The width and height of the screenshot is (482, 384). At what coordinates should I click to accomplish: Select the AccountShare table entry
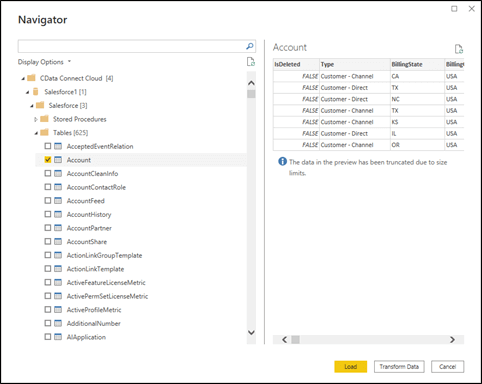coord(87,242)
